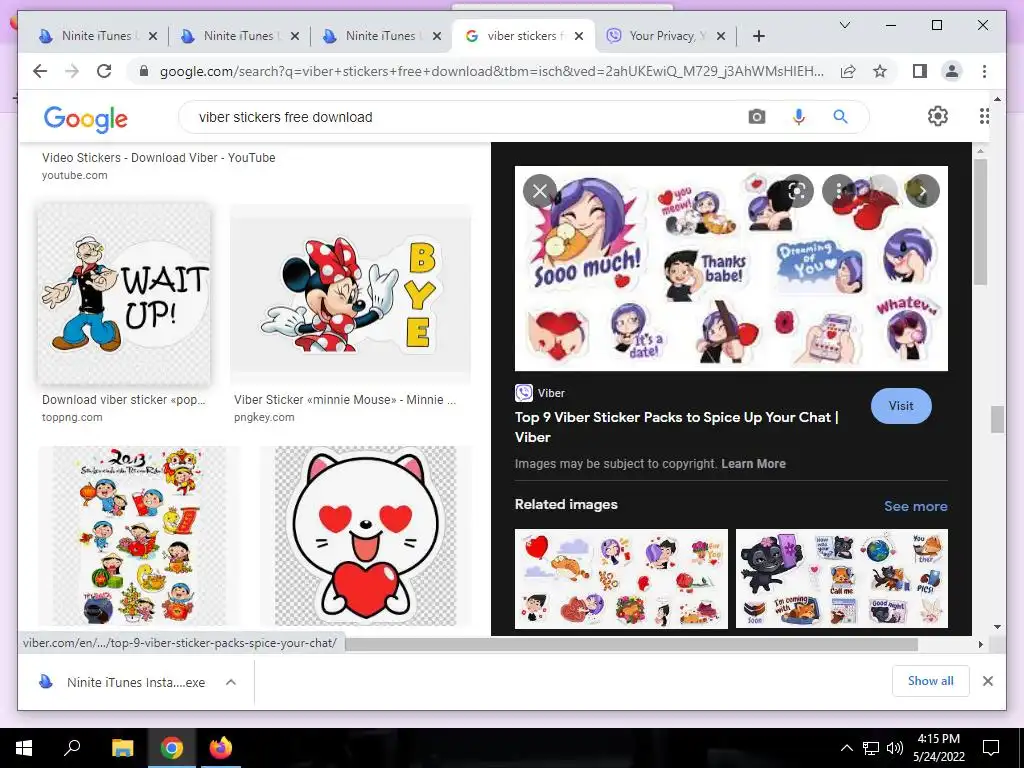Click the preview panel scrollbar thumb
The image size is (1024, 768).
[980, 222]
